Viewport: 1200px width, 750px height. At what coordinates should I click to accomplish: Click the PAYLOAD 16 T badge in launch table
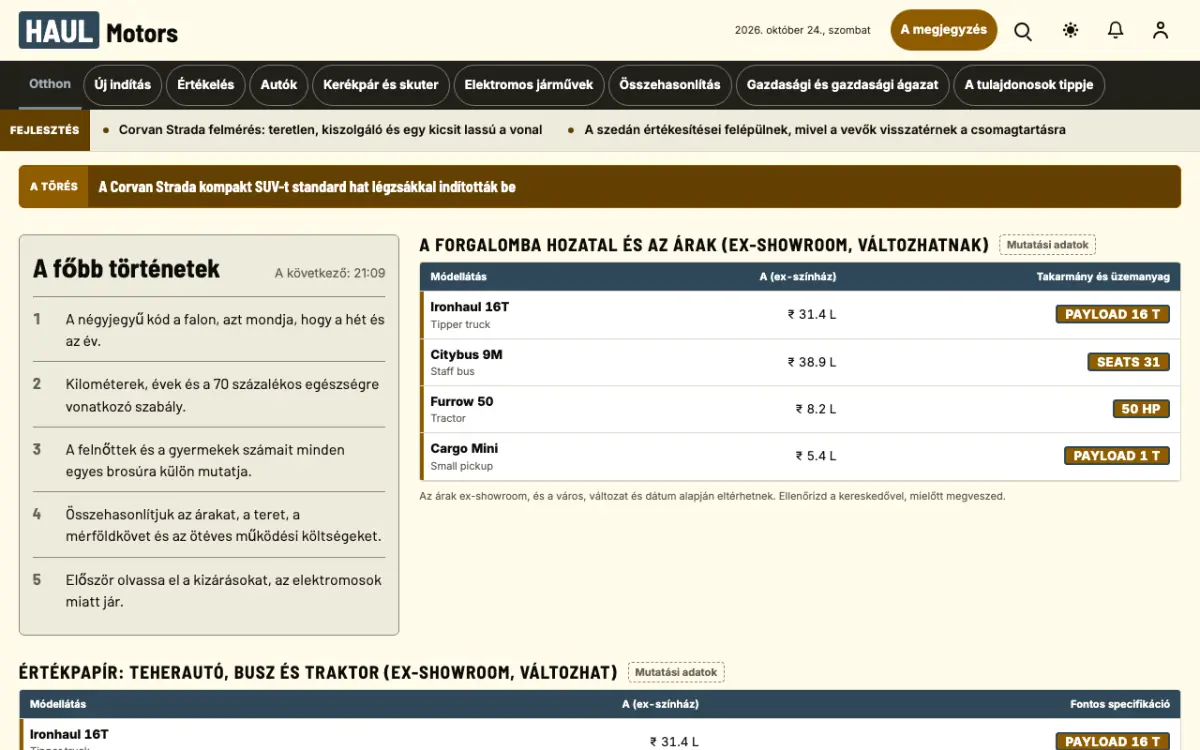1113,314
